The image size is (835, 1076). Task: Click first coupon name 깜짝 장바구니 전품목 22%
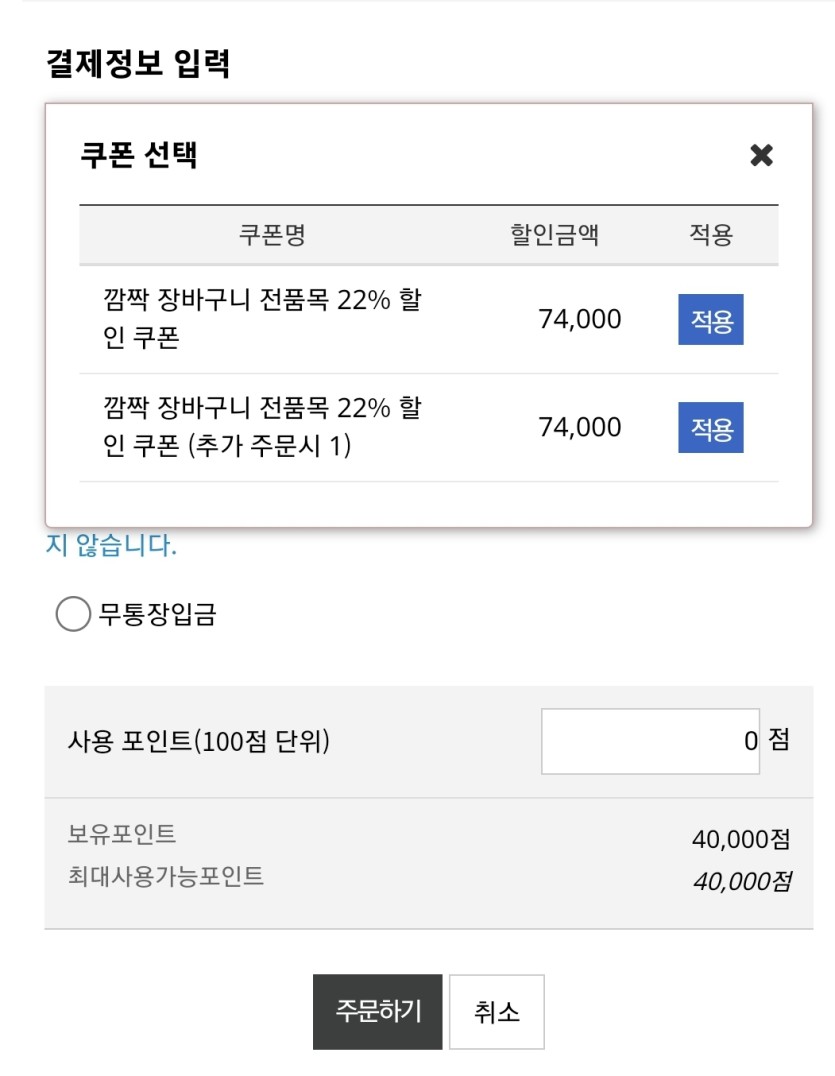pos(262,318)
